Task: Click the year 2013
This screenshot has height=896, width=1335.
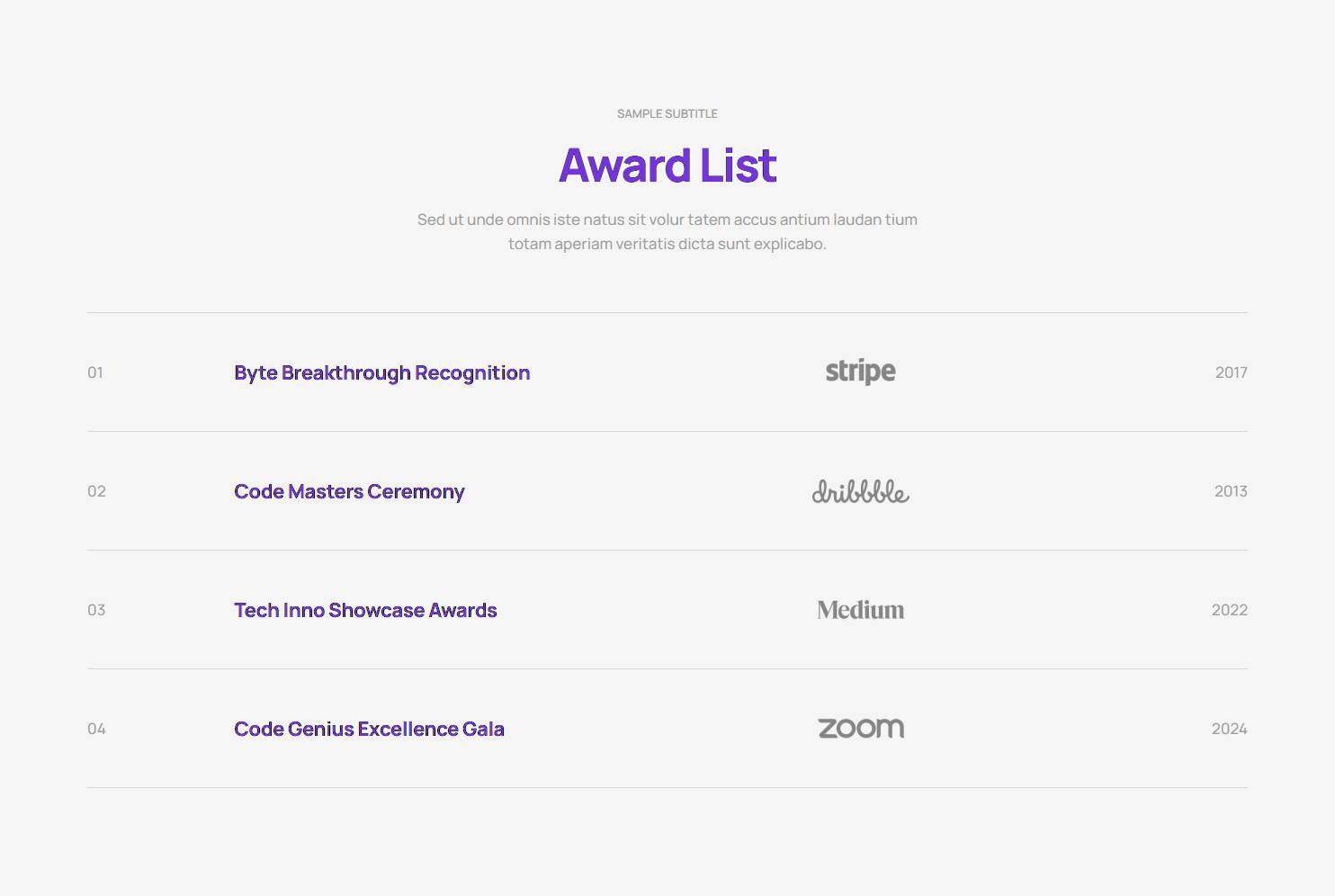Action: tap(1231, 491)
